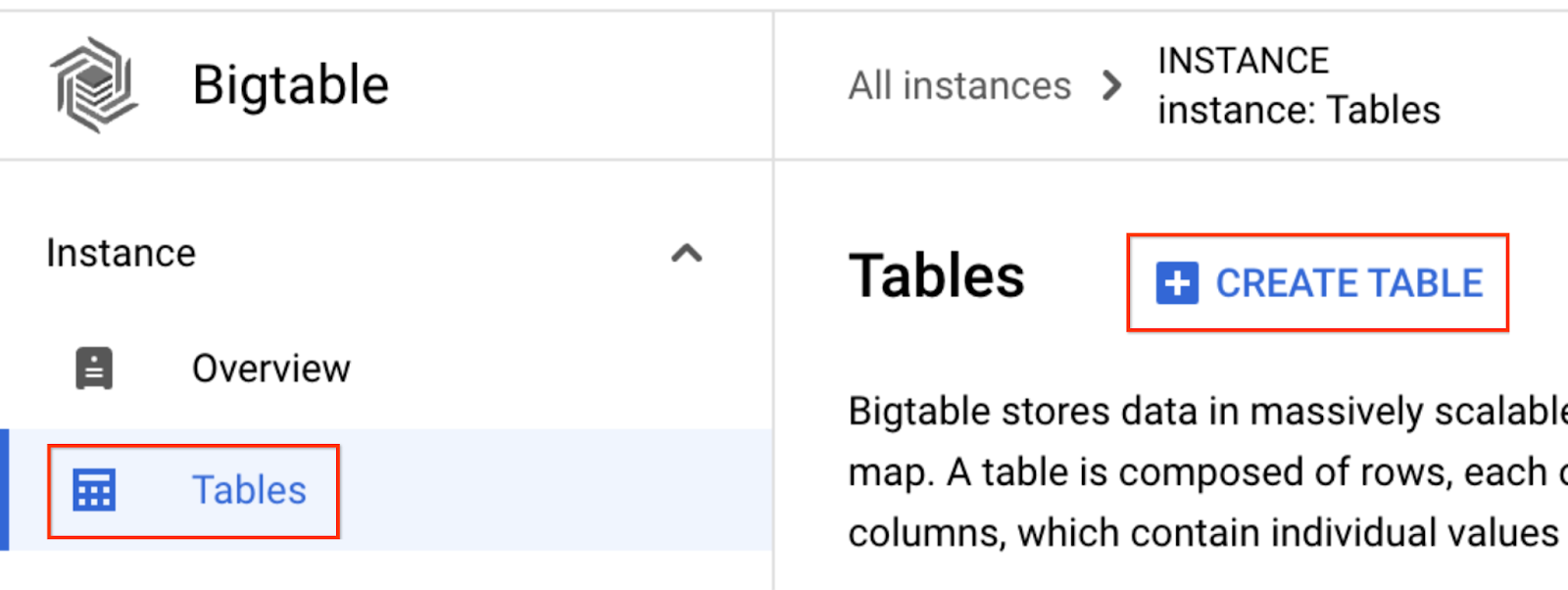Select the Bigtable title text
Screen dimensions: 1568x590
coord(290,84)
